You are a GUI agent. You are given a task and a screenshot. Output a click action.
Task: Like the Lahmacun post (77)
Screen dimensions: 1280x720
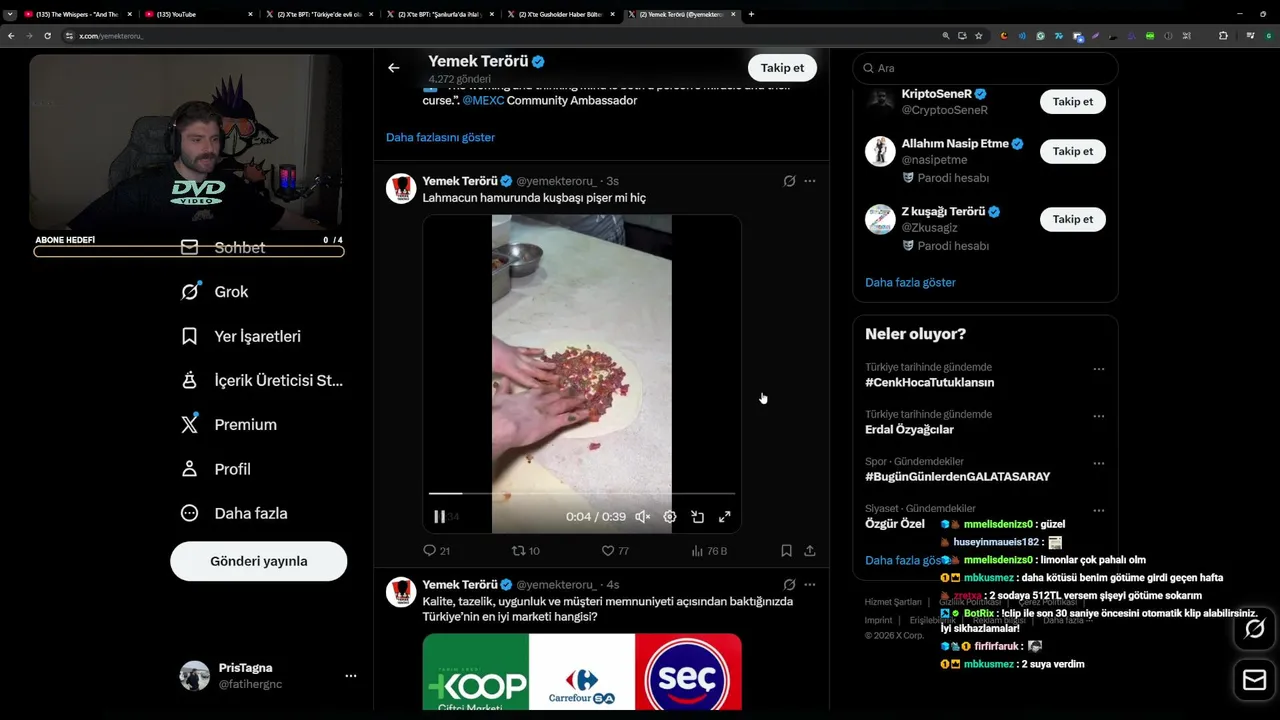(614, 551)
